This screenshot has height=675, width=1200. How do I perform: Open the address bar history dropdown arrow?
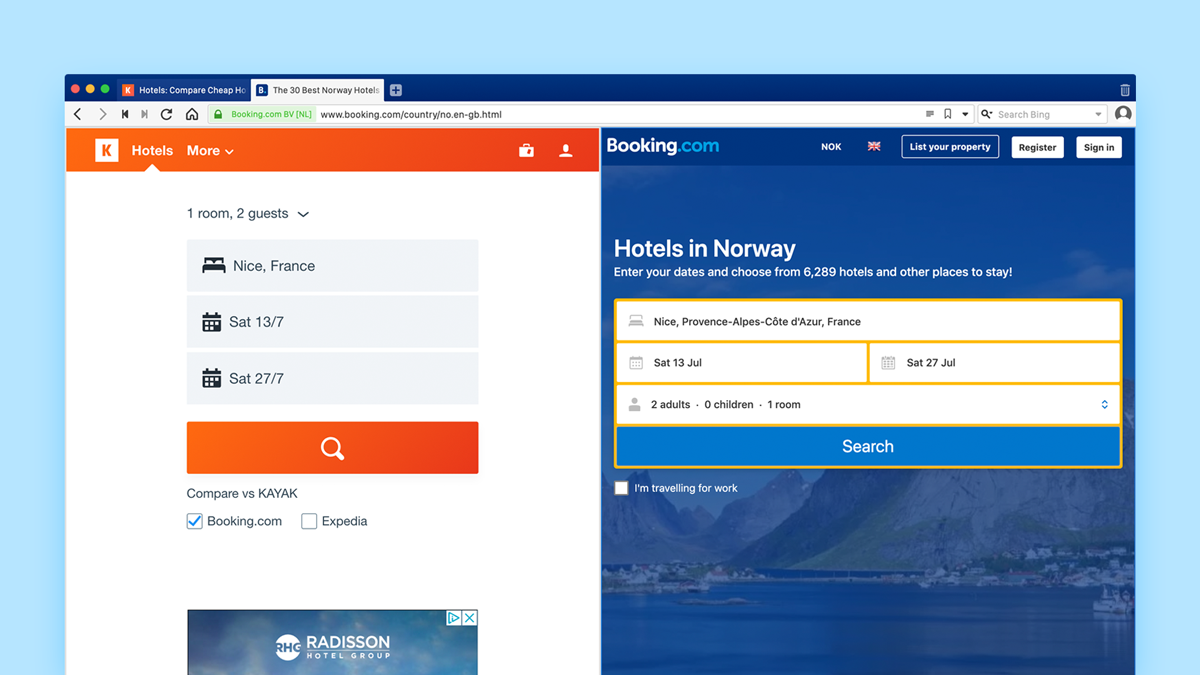965,115
